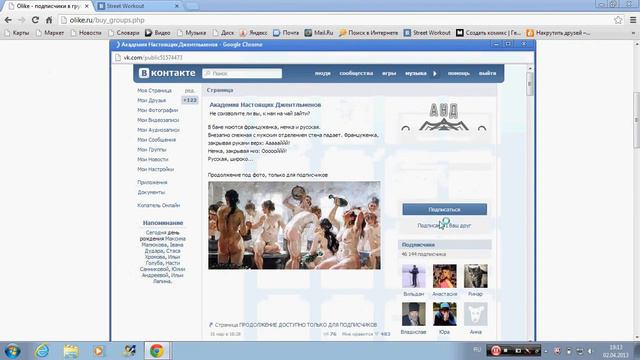Open the люди menu in VK header

point(322,73)
